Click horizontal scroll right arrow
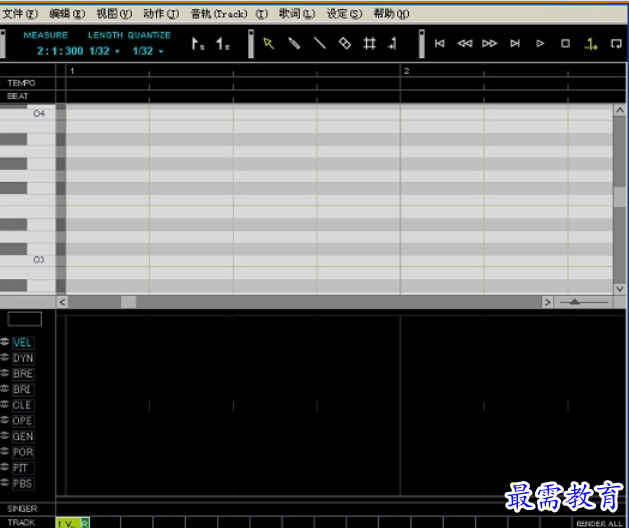Screen dimensions: 629x528 (x=547, y=302)
